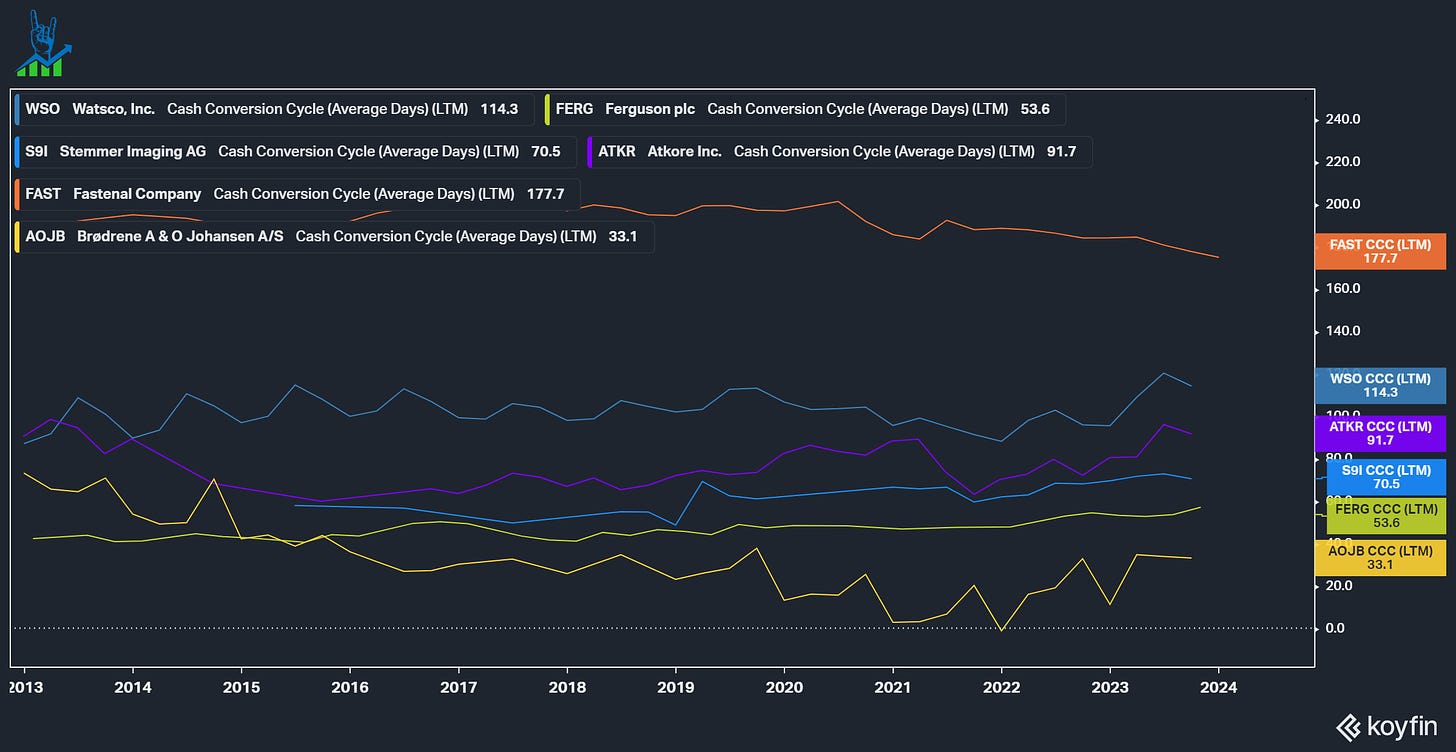Select the FERG Ferguson plc legend entry
The width and height of the screenshot is (1456, 752).
(x=805, y=109)
